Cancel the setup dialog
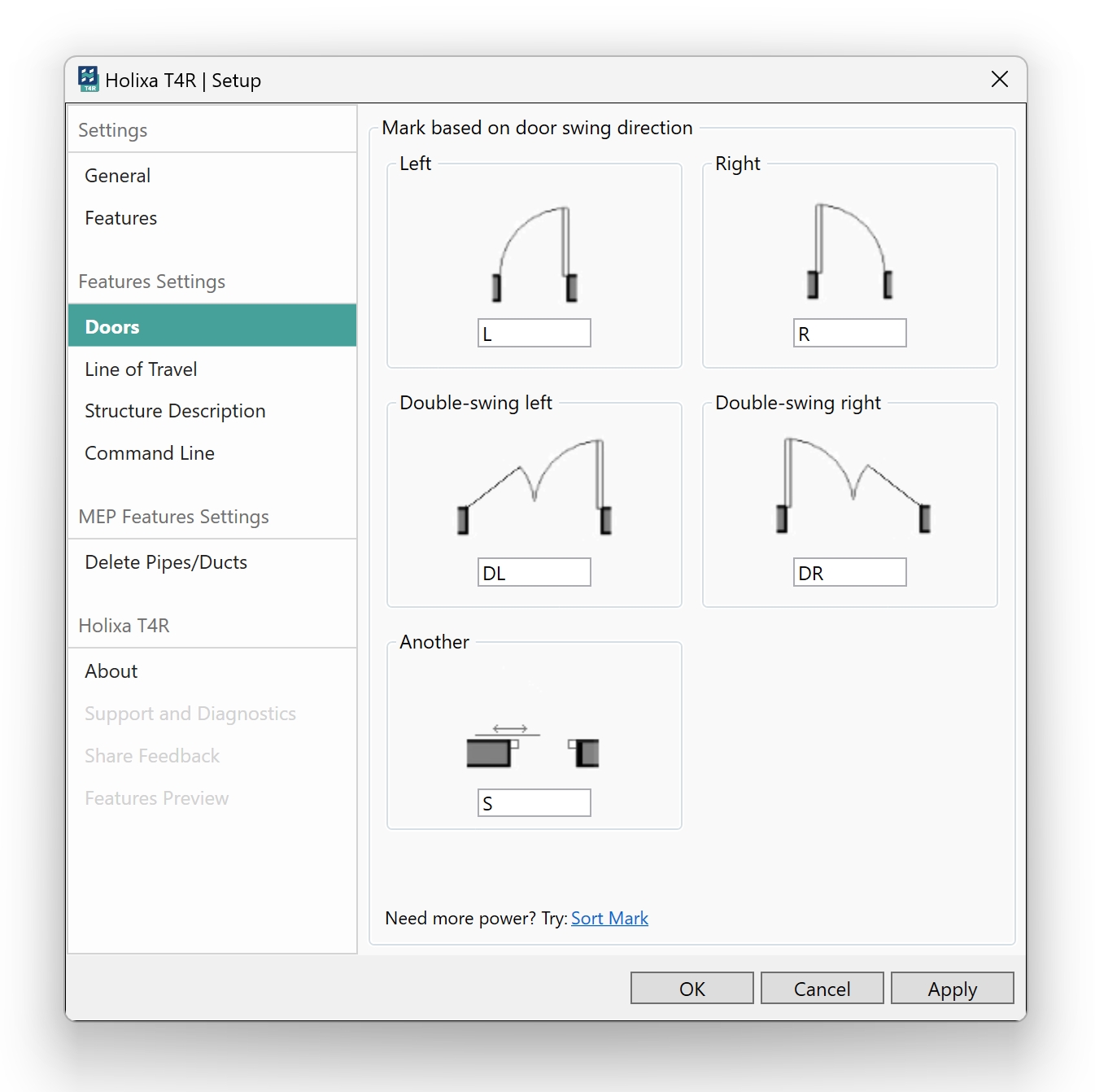This screenshot has height=1092, width=1095. tap(822, 989)
